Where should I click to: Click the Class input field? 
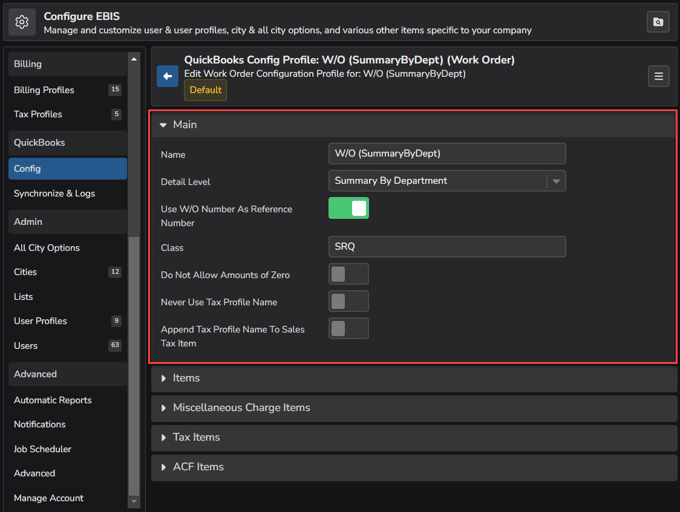(x=447, y=247)
